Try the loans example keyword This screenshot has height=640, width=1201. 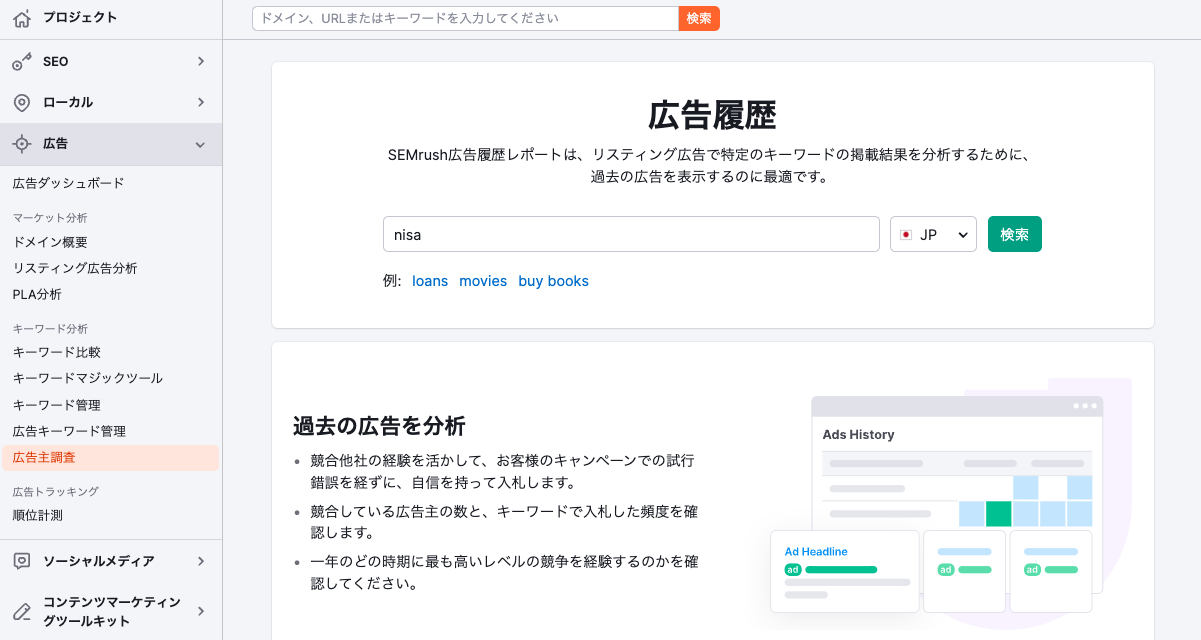430,281
